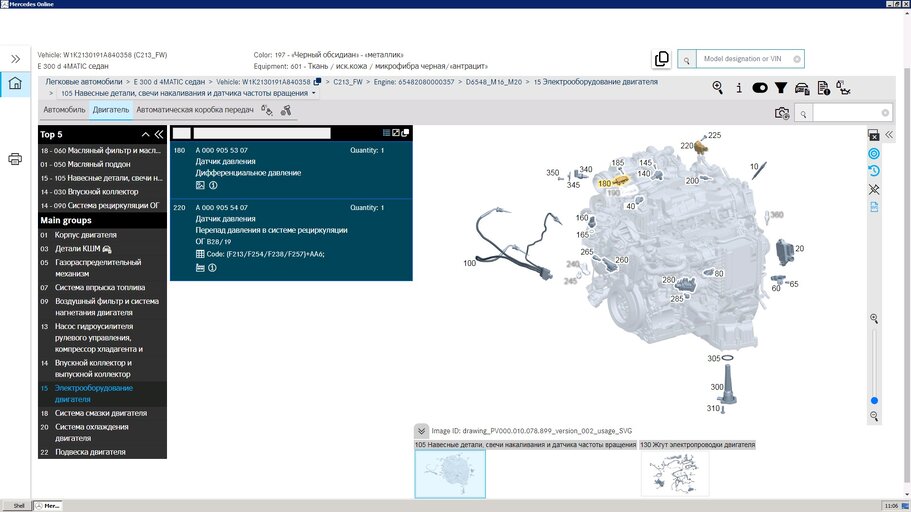The width and height of the screenshot is (911, 512).
Task: Open the vehicle data card icon
Action: (x=802, y=88)
